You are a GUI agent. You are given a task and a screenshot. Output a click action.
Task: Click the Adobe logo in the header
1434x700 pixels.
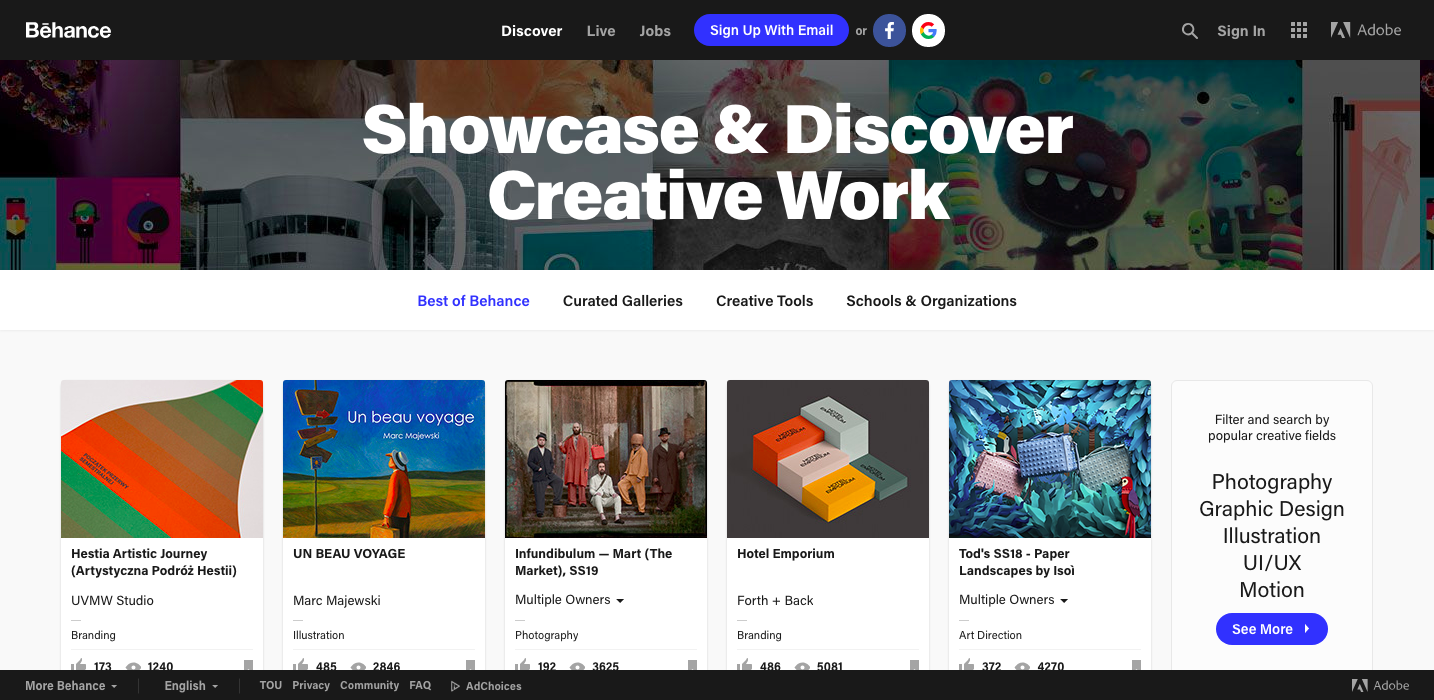1366,30
